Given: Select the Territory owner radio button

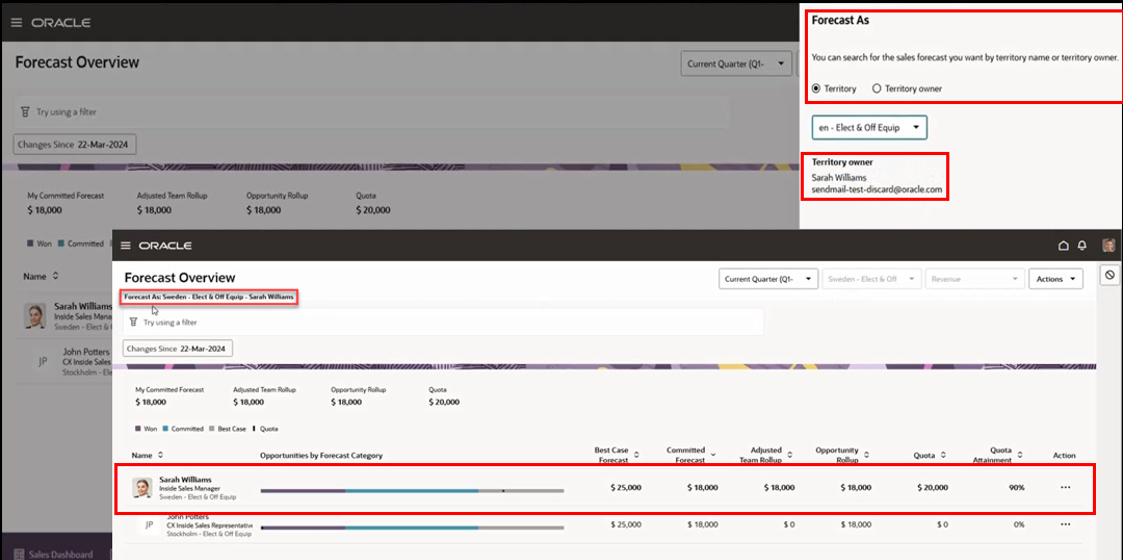Looking at the screenshot, I should coord(876,89).
